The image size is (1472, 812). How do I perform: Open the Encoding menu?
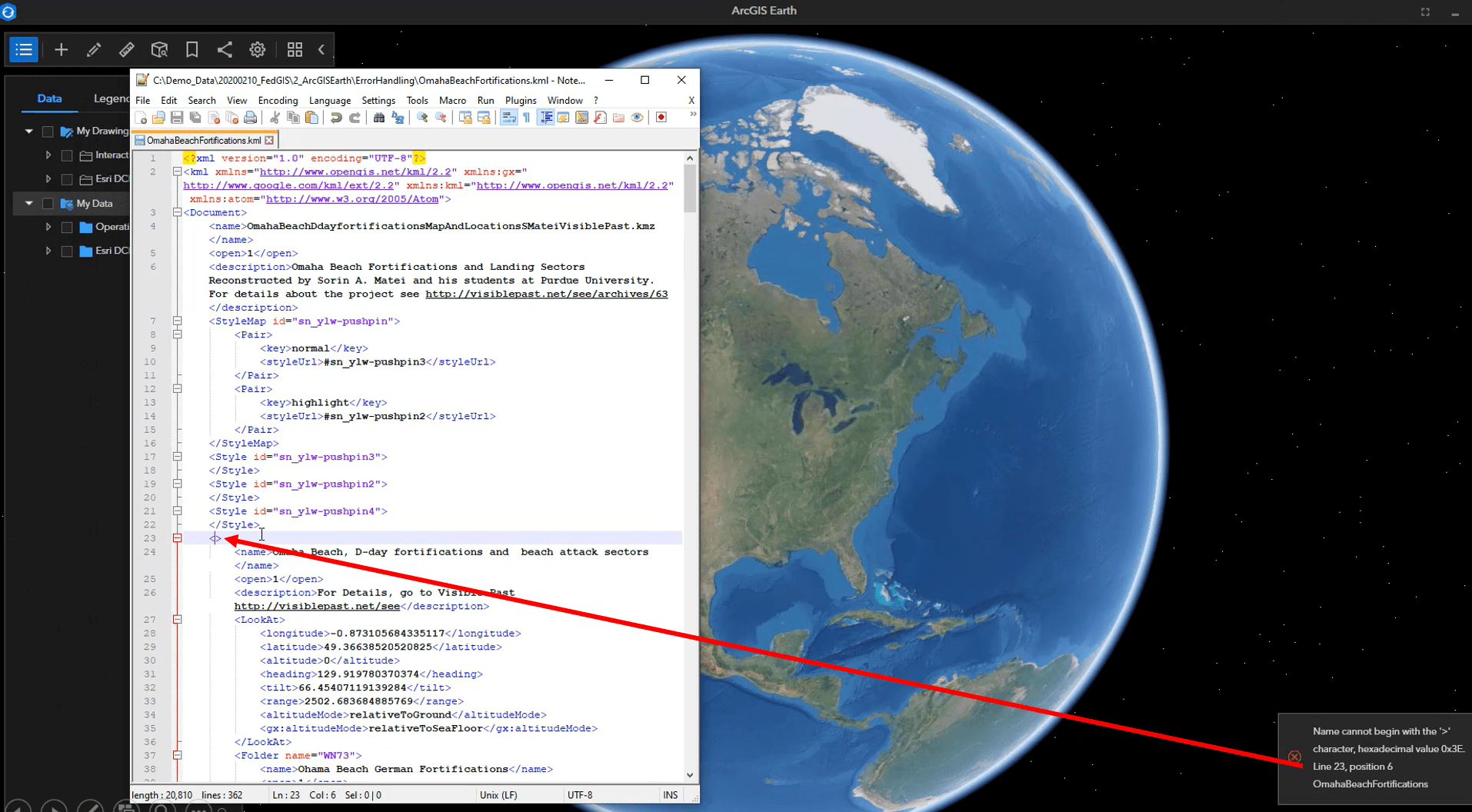[278, 101]
